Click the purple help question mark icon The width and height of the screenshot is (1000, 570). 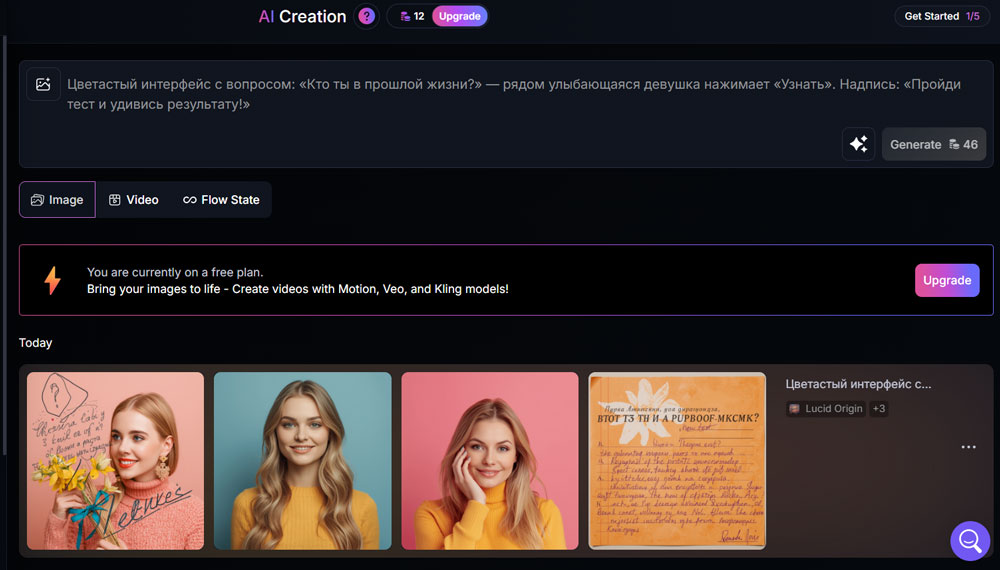click(x=367, y=16)
